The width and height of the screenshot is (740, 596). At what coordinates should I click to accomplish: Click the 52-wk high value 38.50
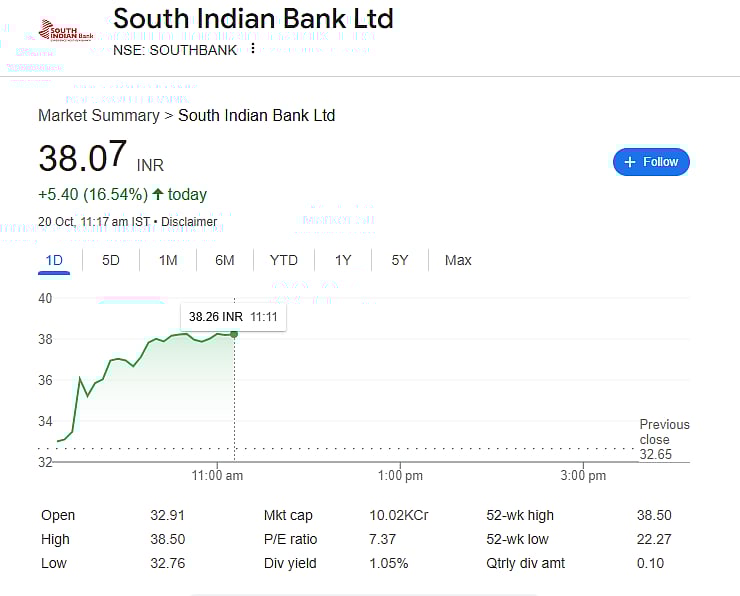pyautogui.click(x=654, y=516)
